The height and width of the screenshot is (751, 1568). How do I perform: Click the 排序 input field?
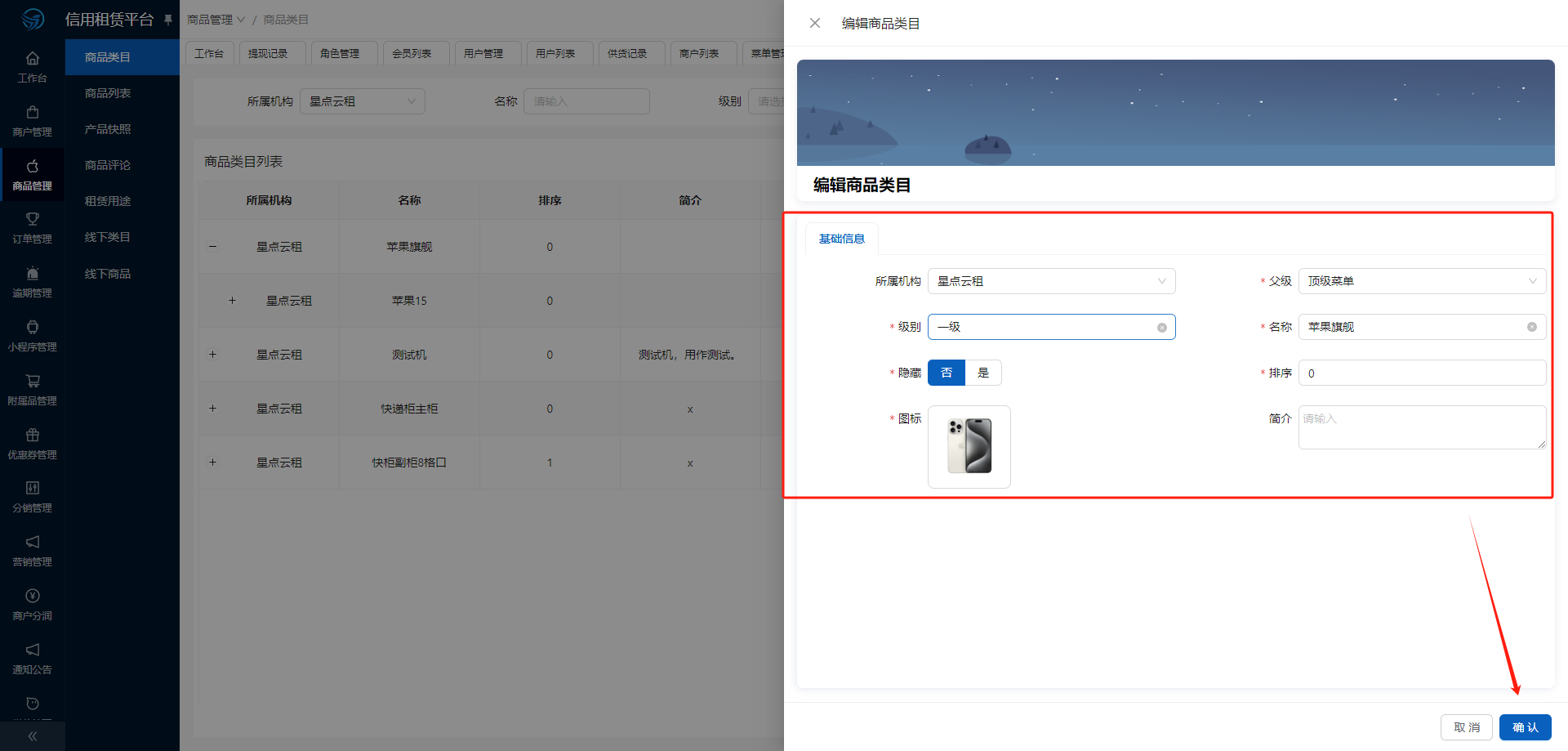tap(1422, 373)
